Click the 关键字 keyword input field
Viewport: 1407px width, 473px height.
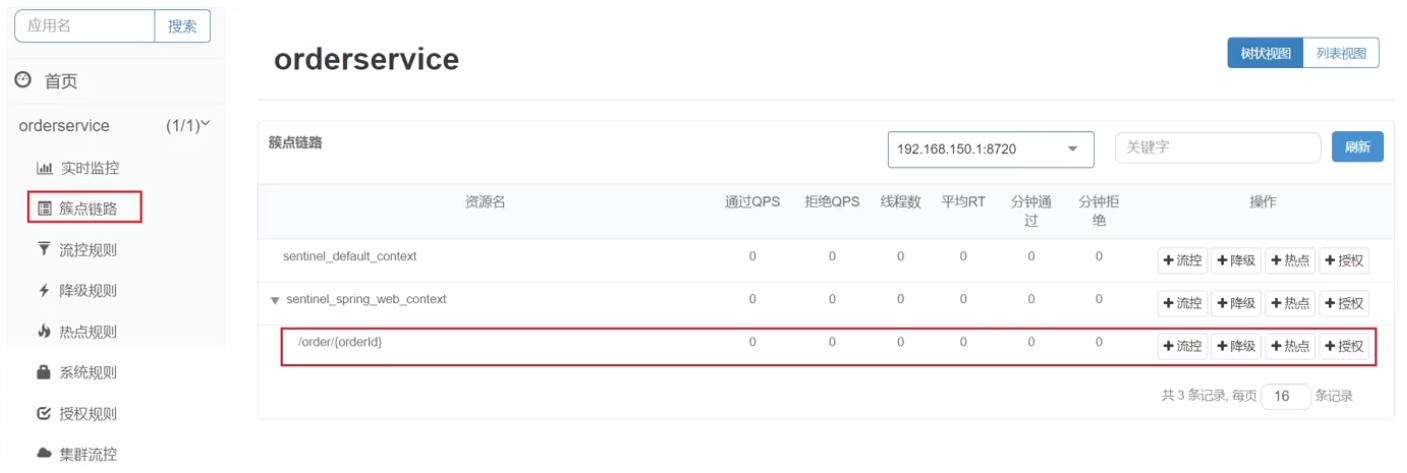pyautogui.click(x=1217, y=148)
